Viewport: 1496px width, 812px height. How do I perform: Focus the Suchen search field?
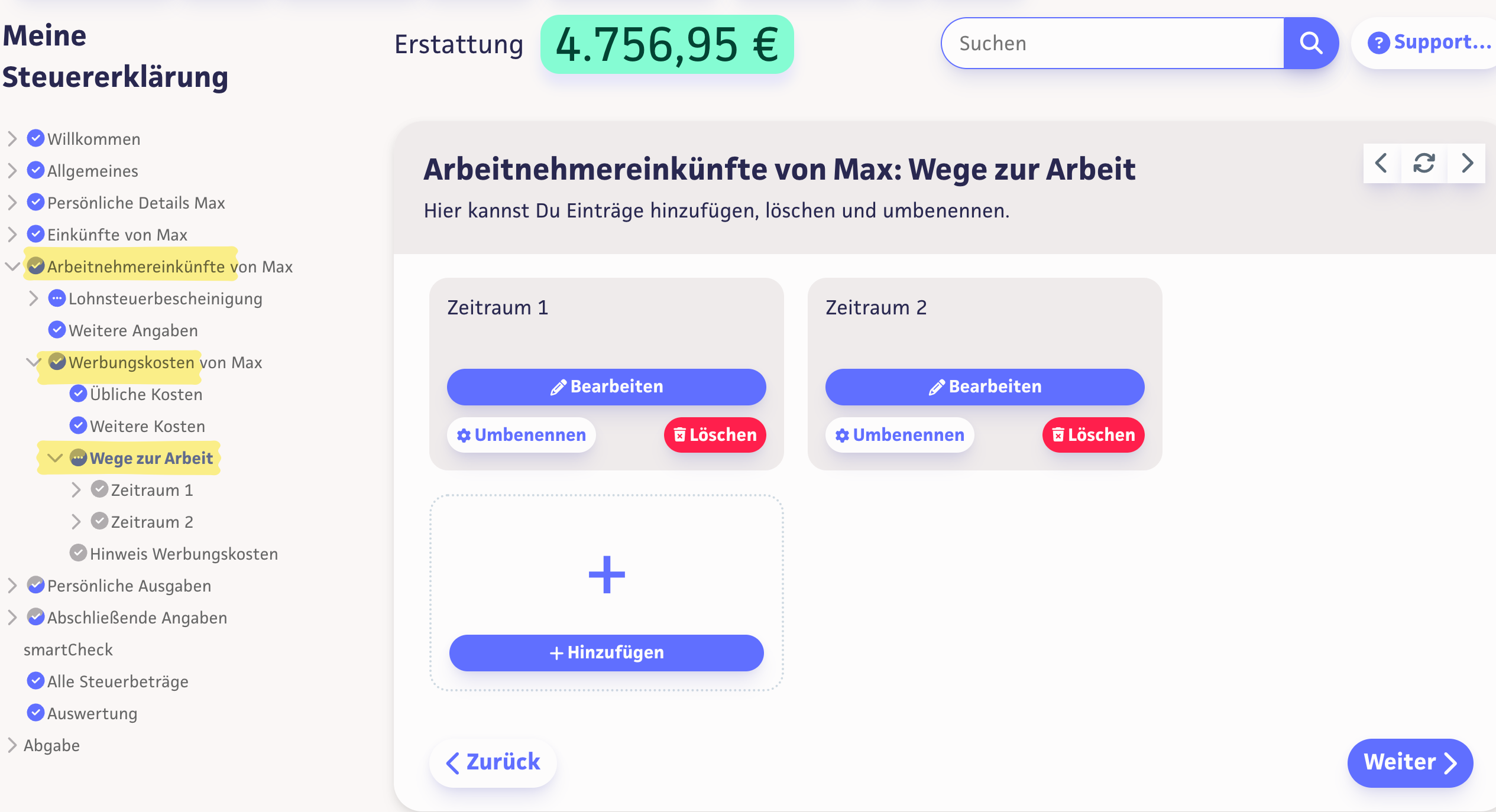(x=1112, y=43)
